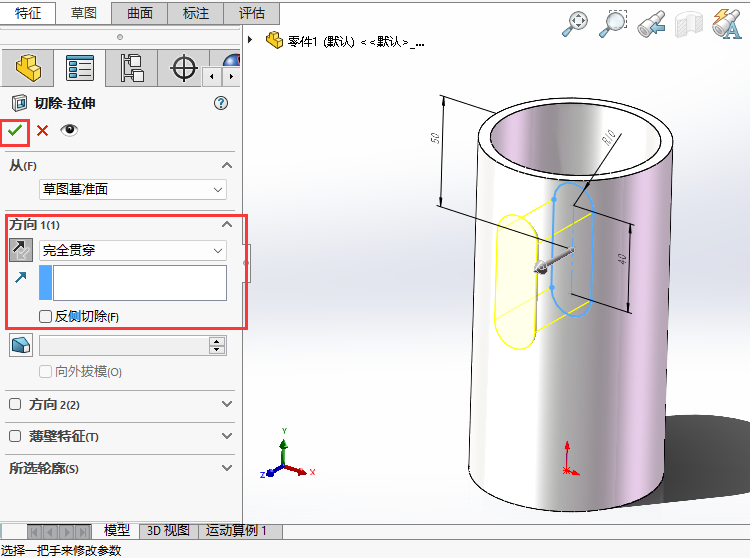Click the Zoom to Fit icon

tap(575, 24)
